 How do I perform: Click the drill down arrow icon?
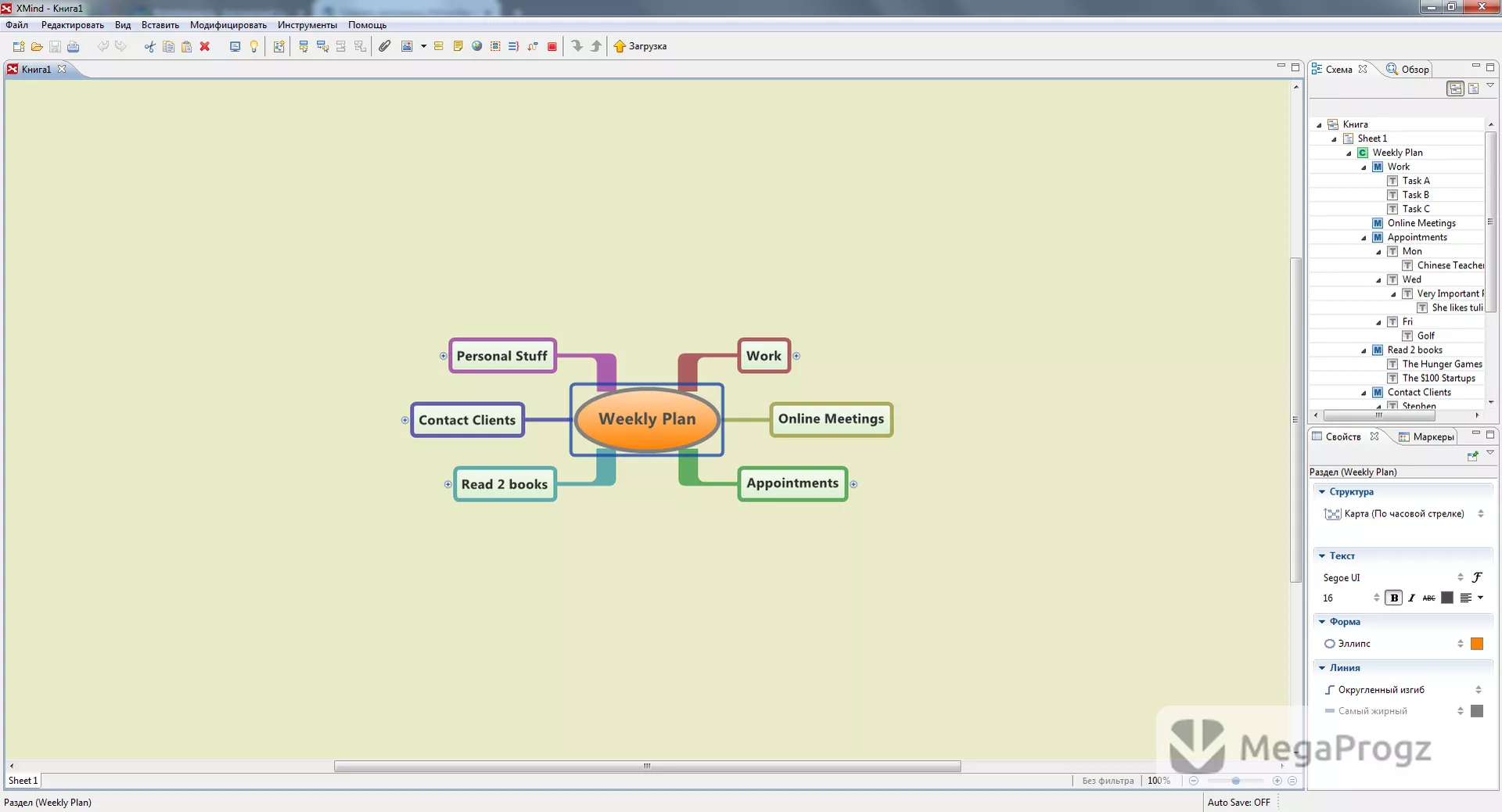click(577, 46)
